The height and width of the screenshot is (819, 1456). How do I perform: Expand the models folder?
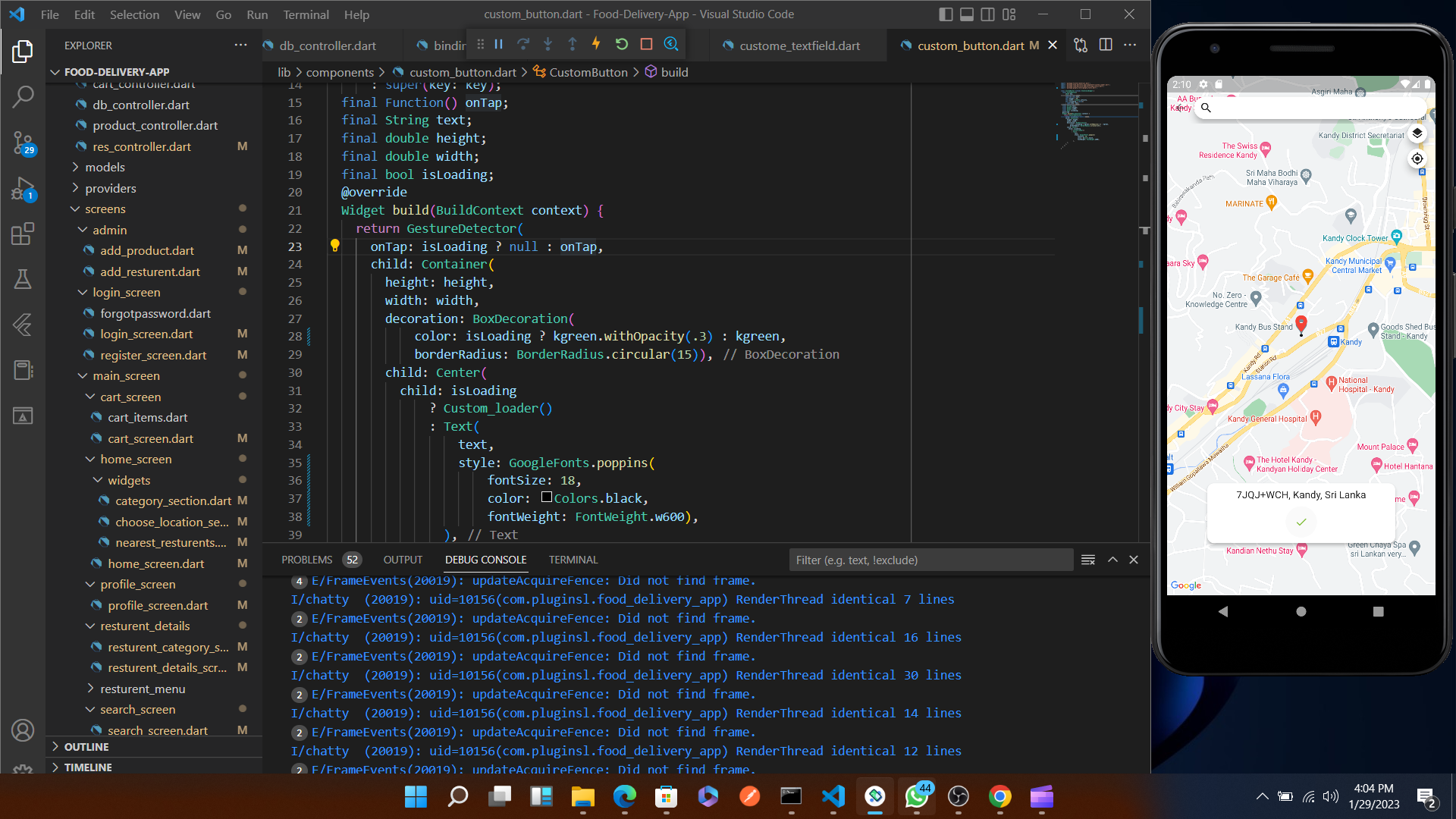(105, 167)
